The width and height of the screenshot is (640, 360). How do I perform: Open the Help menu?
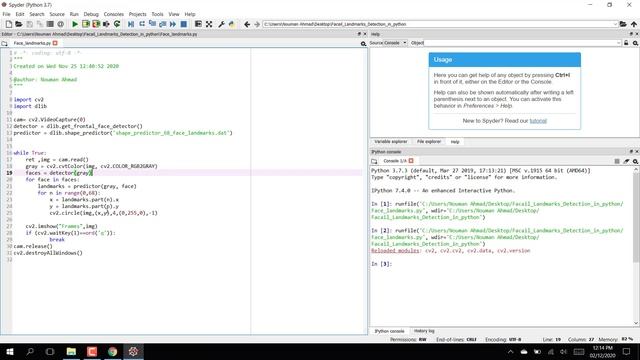[x=190, y=14]
